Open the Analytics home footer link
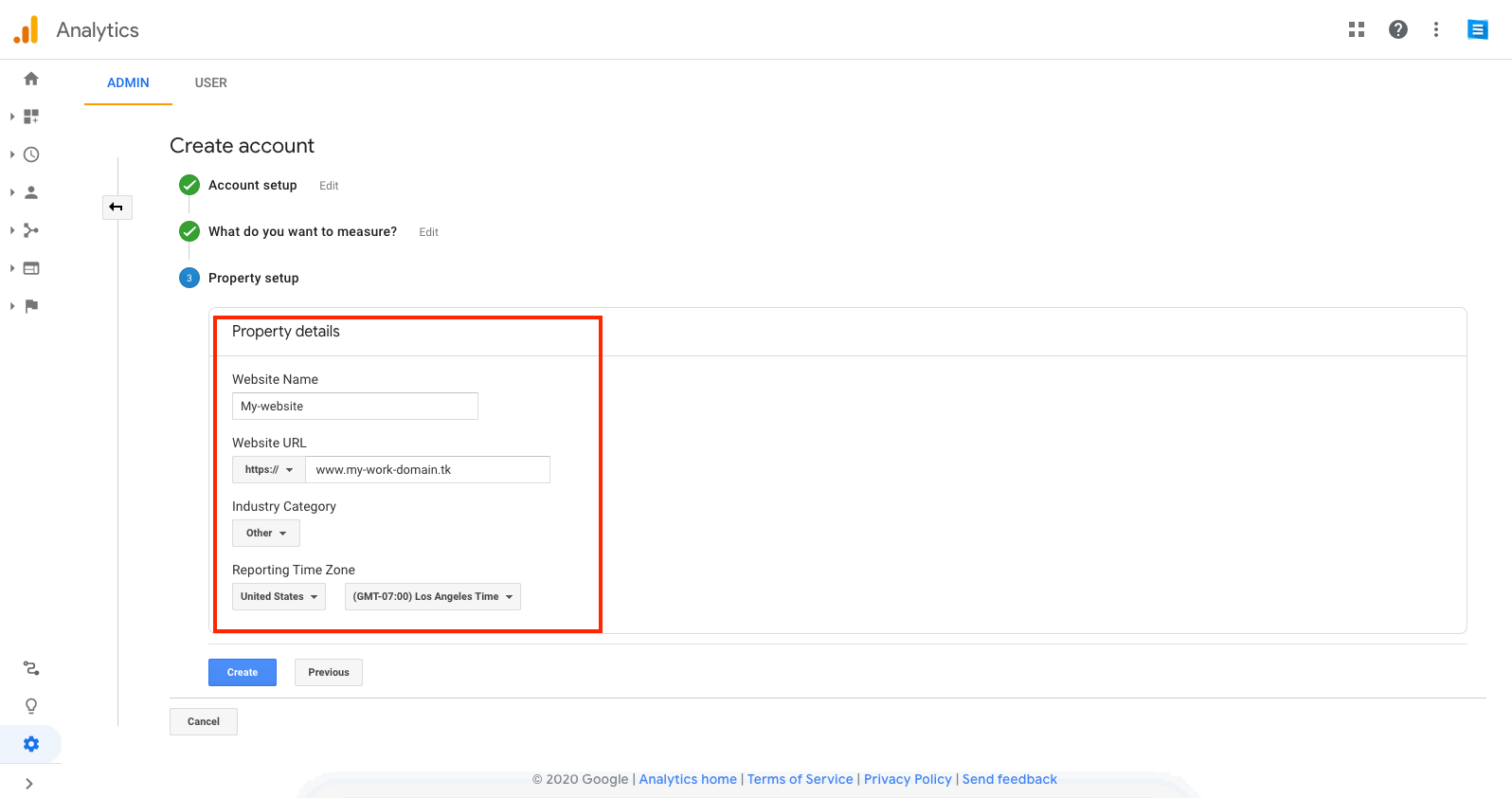 point(688,779)
